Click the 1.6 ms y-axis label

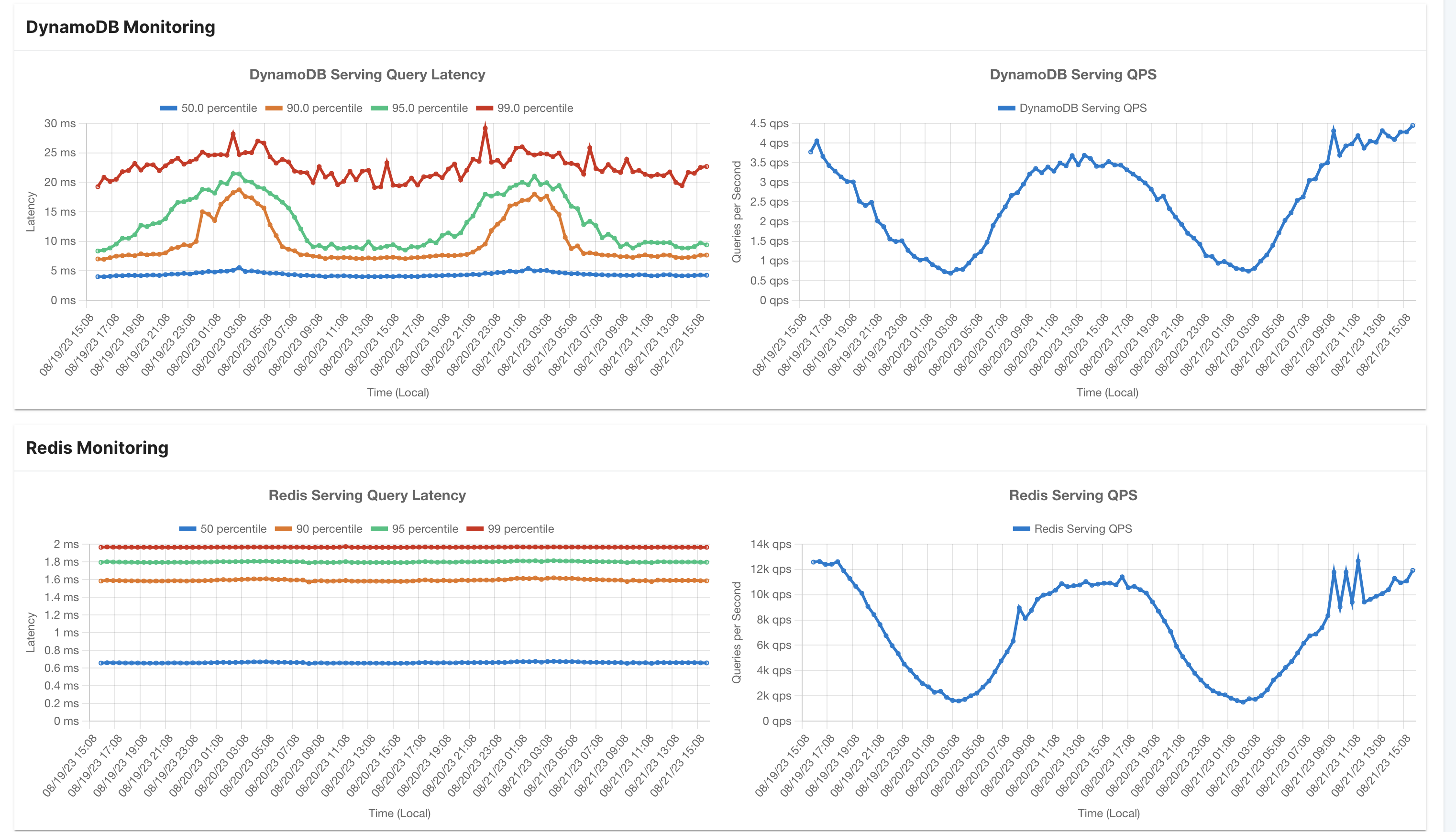pos(62,580)
